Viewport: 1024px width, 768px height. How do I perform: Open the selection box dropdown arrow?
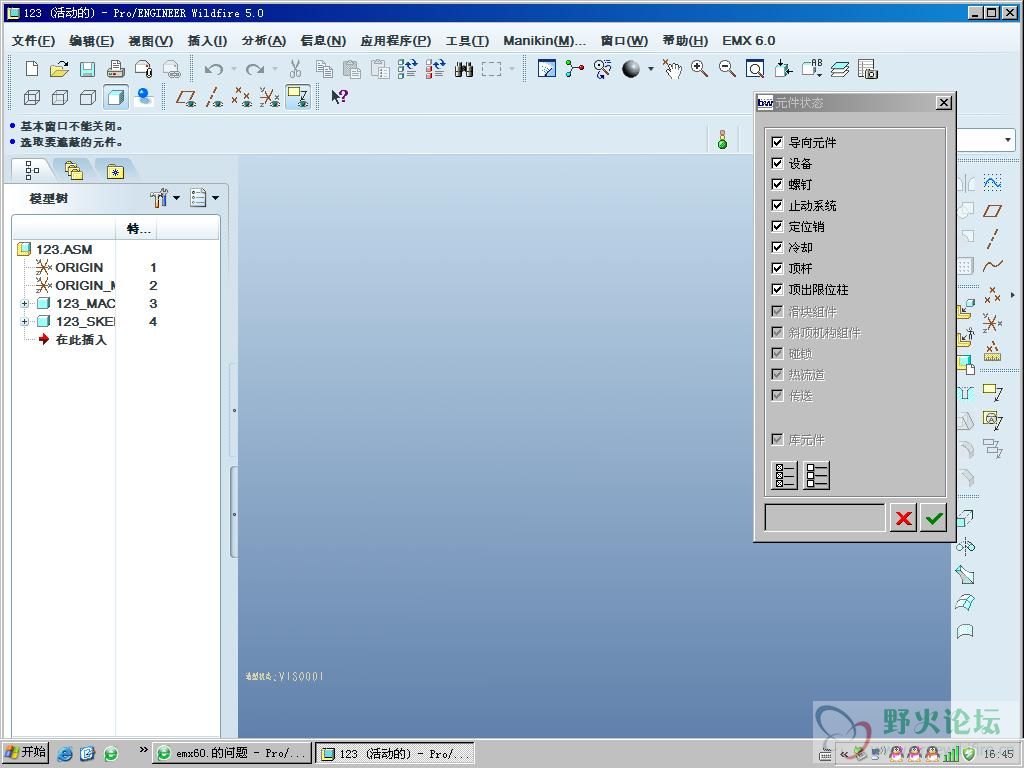click(x=511, y=69)
